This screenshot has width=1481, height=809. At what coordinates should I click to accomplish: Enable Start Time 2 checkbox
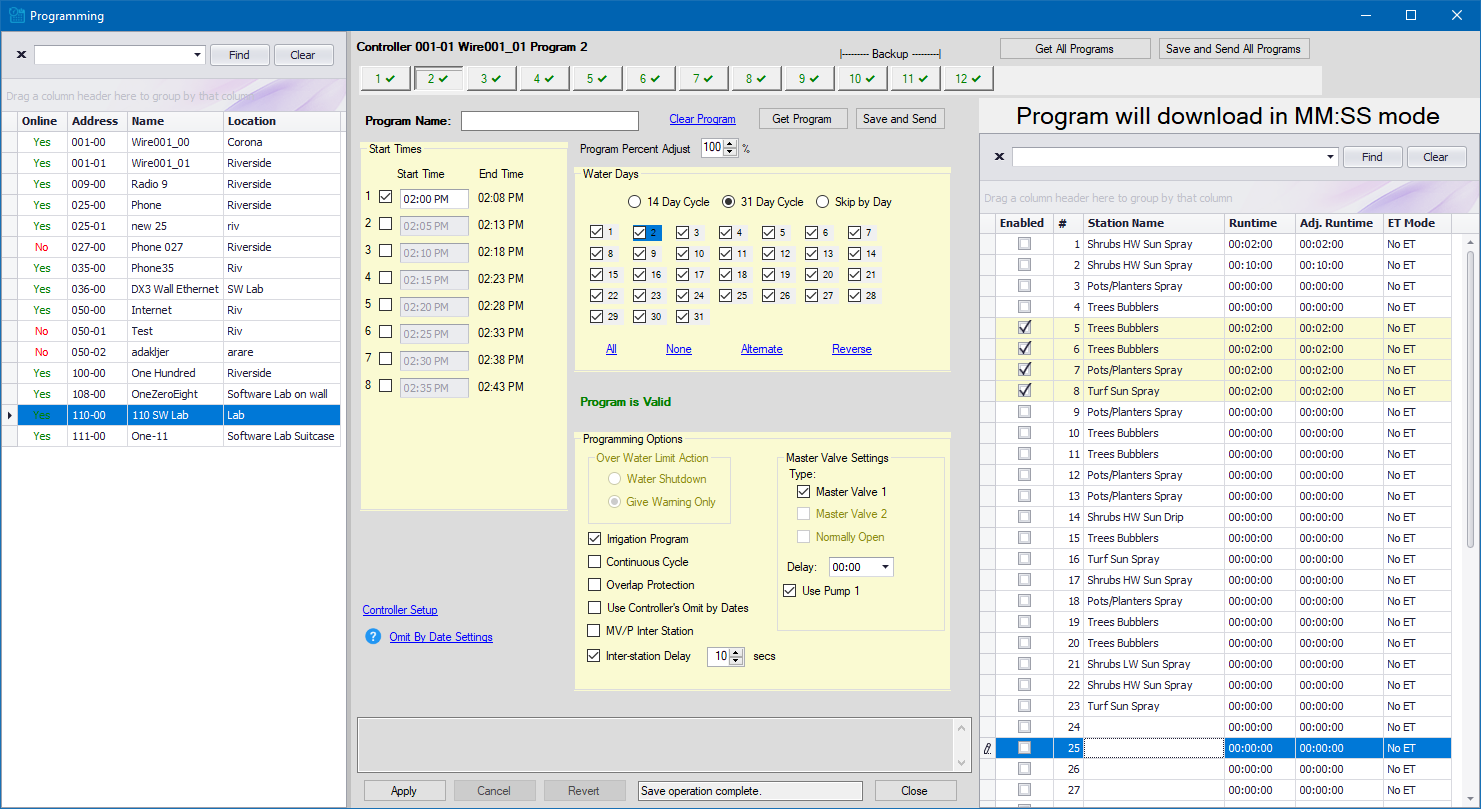point(386,224)
